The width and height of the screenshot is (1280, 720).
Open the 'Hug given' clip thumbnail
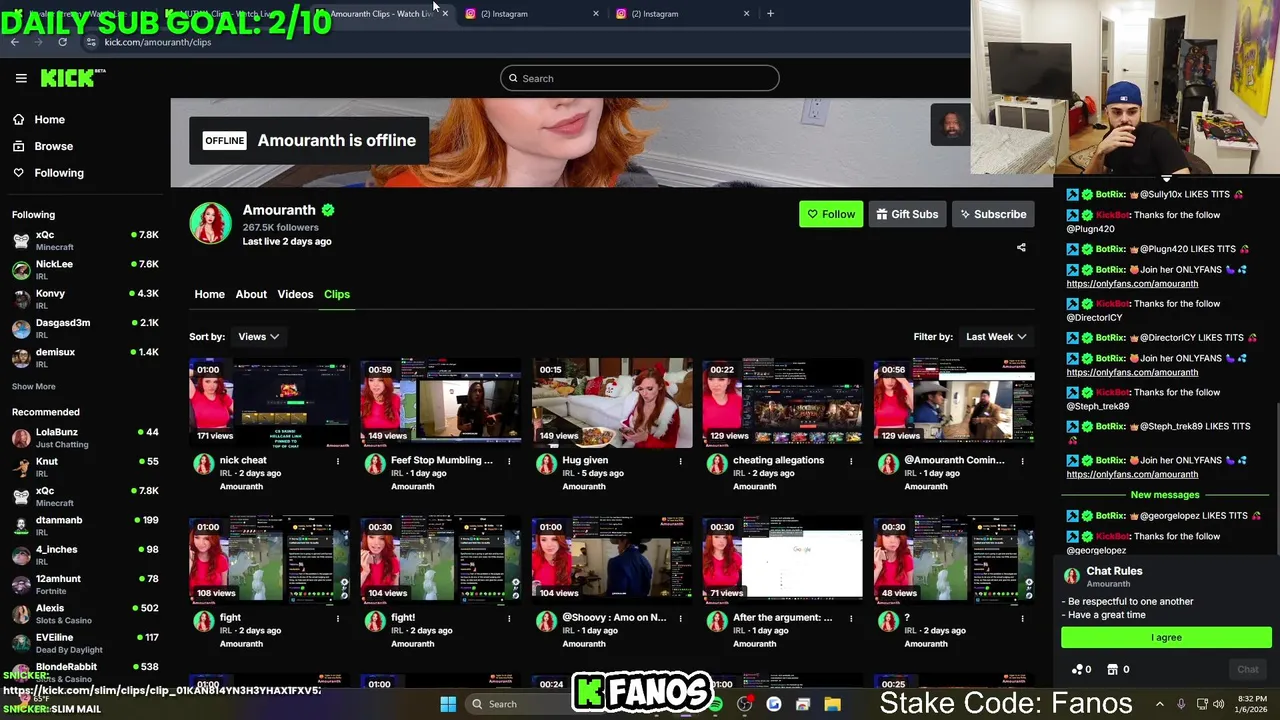click(611, 403)
